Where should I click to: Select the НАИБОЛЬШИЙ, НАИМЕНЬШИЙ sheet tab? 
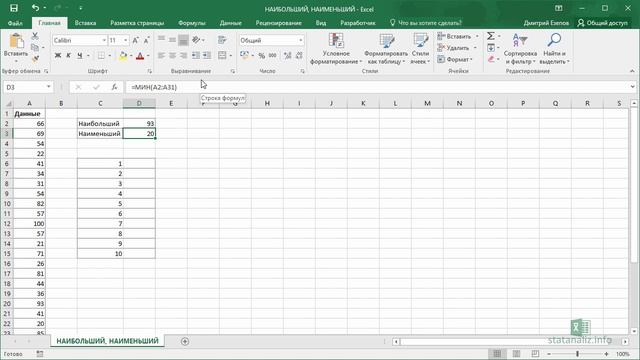click(107, 341)
